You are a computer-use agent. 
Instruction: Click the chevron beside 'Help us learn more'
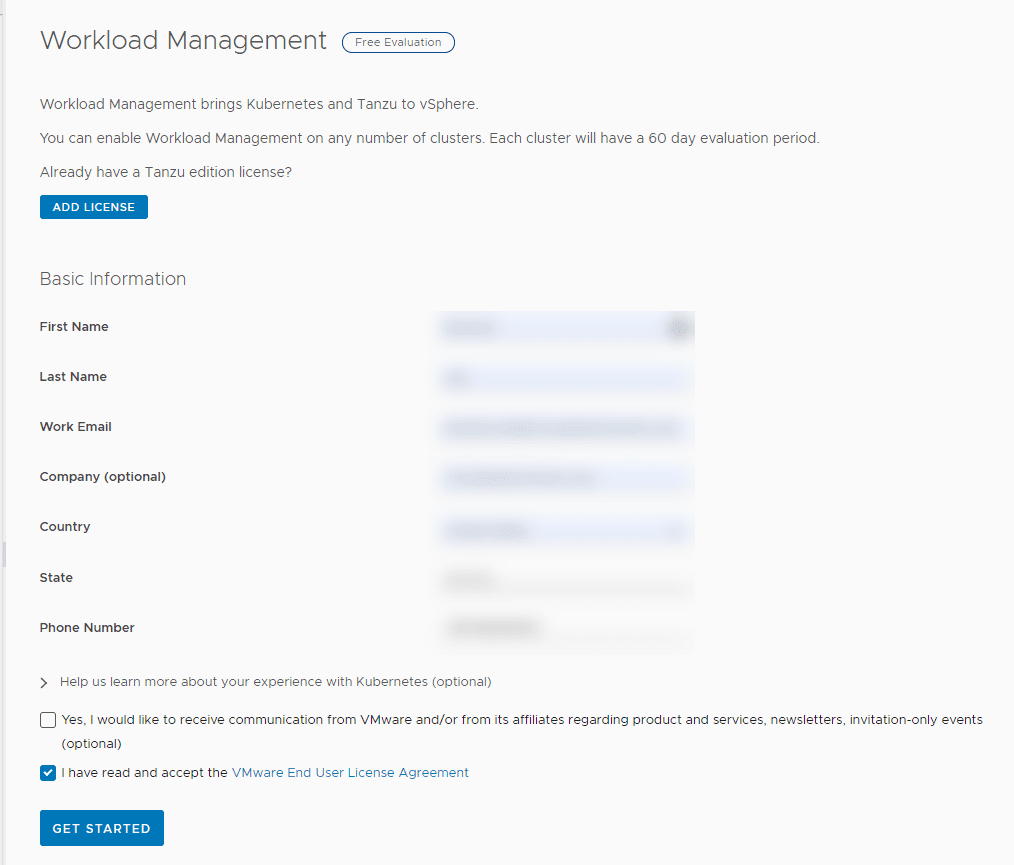tap(43, 682)
